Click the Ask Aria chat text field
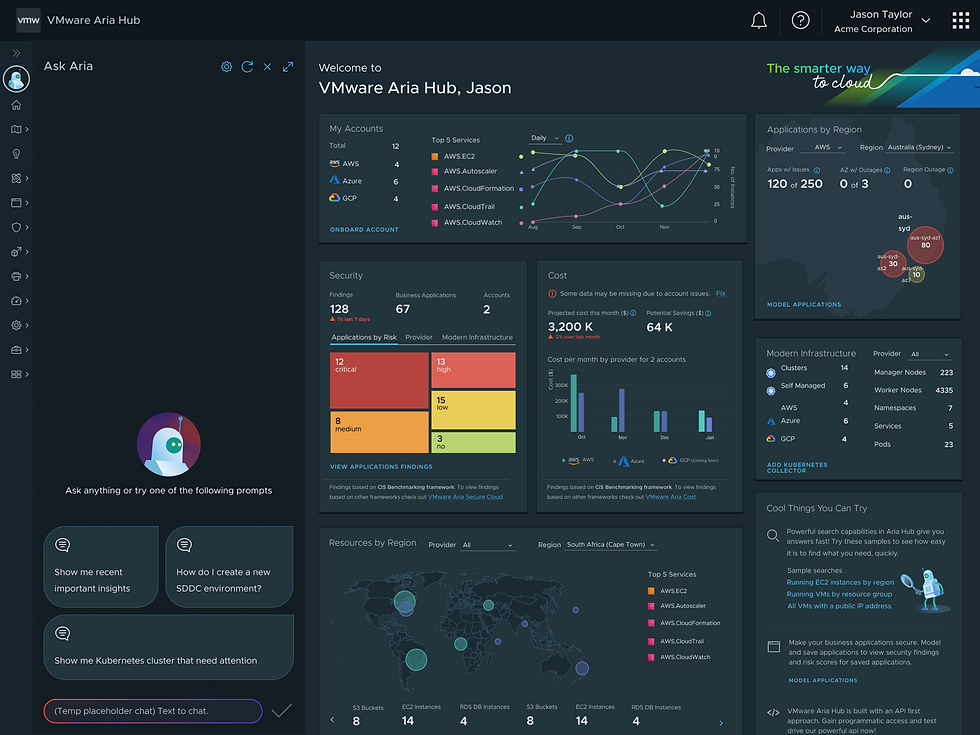The width and height of the screenshot is (980, 735). point(153,711)
